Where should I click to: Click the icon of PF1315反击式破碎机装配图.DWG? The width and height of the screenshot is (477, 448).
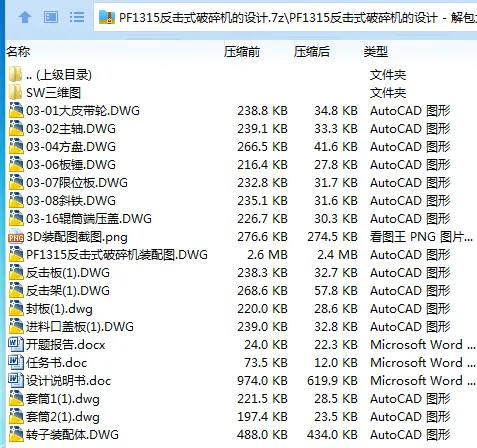[x=16, y=254]
